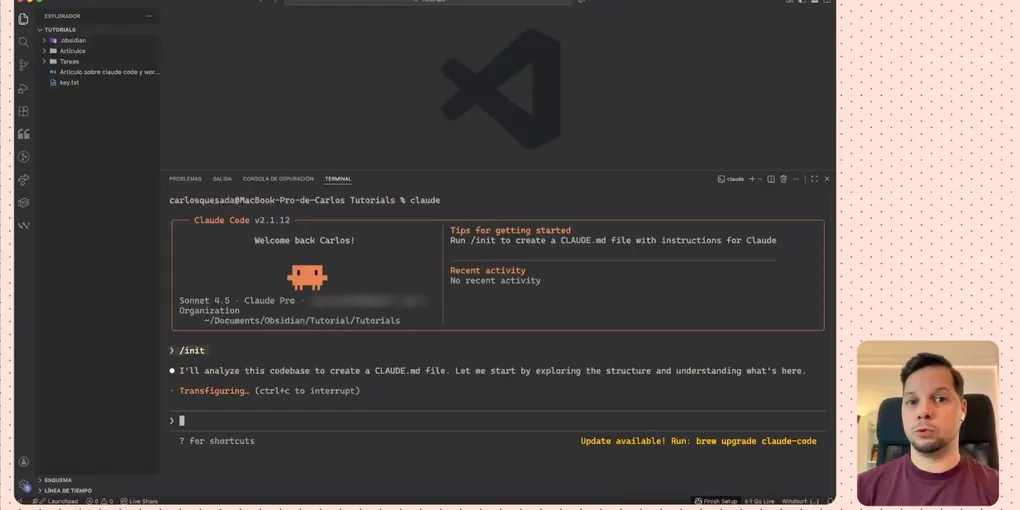Switch to the SALIDA tab
1020x510 pixels.
222,179
